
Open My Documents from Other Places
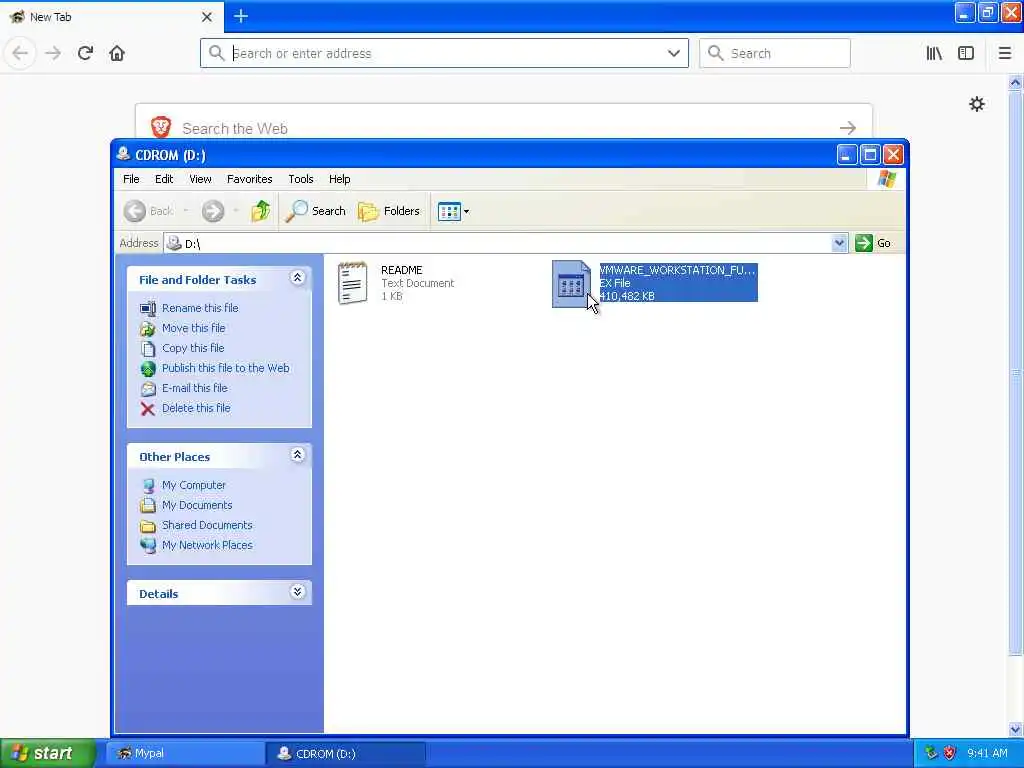pyautogui.click(x=197, y=505)
